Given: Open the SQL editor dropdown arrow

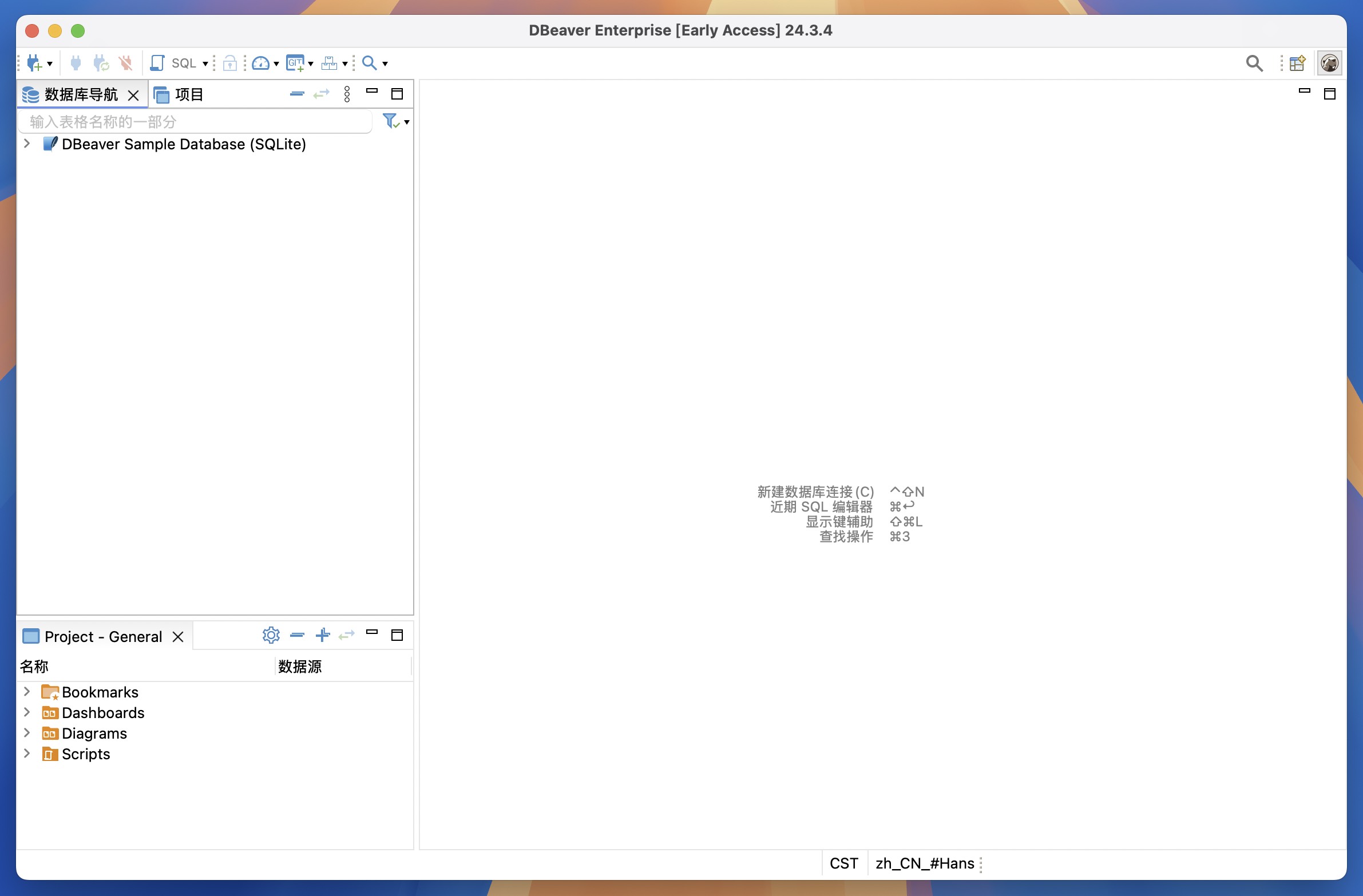Looking at the screenshot, I should 205,64.
